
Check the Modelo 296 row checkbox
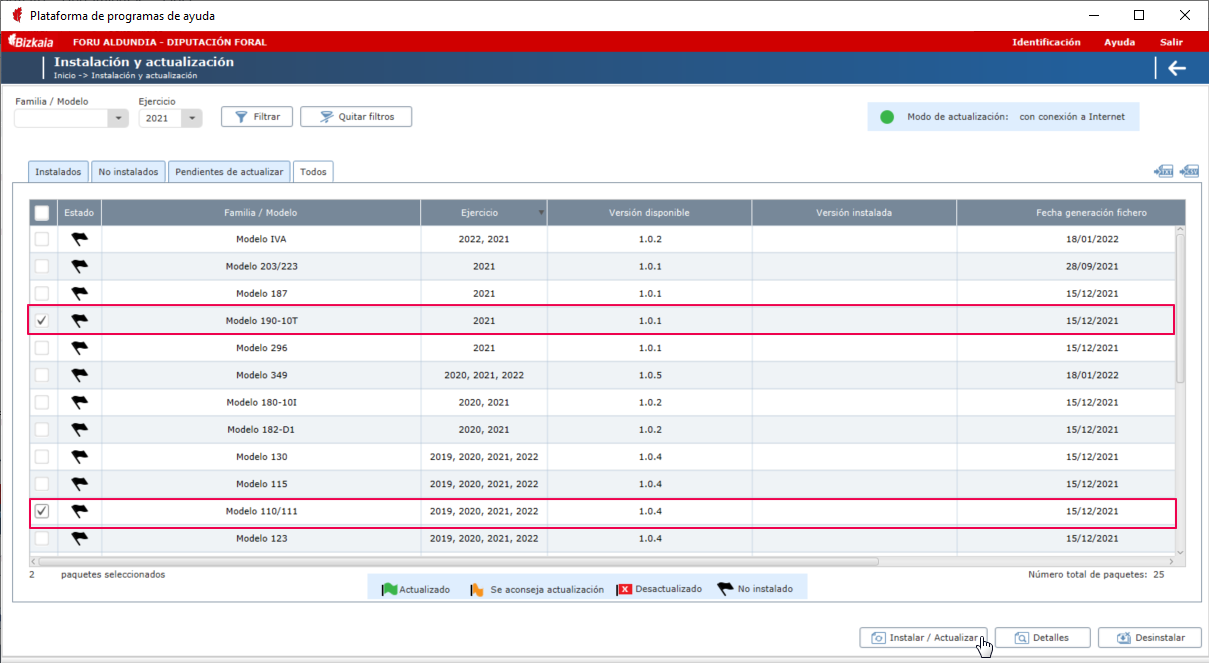(x=42, y=348)
